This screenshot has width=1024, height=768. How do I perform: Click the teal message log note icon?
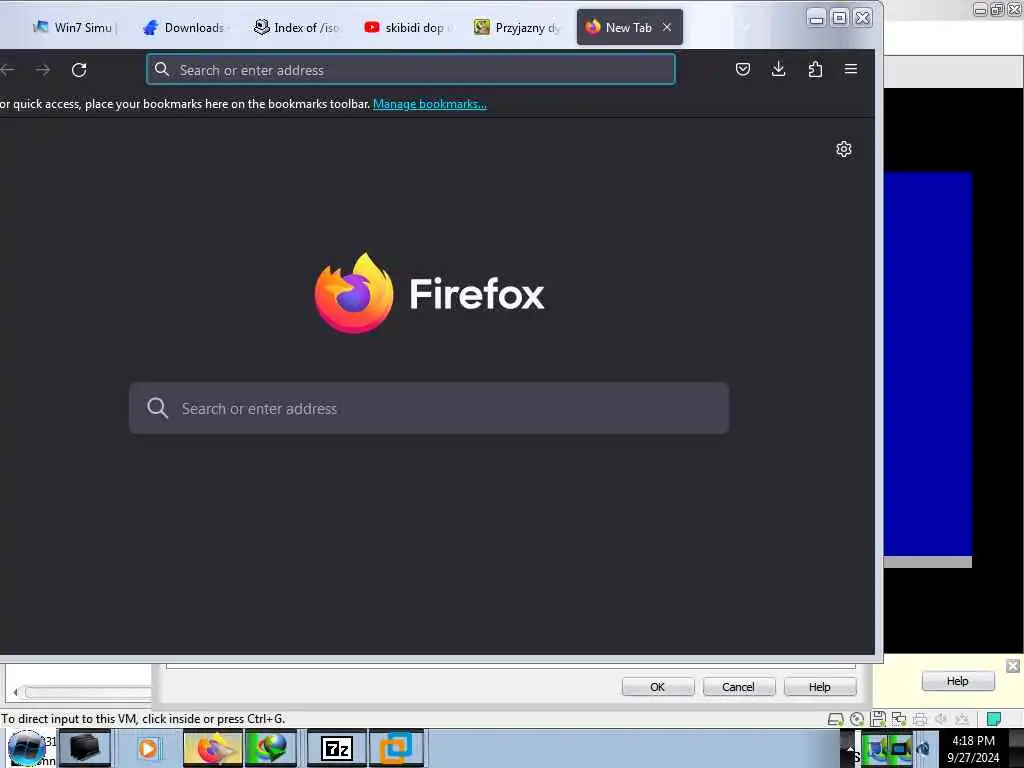(994, 719)
